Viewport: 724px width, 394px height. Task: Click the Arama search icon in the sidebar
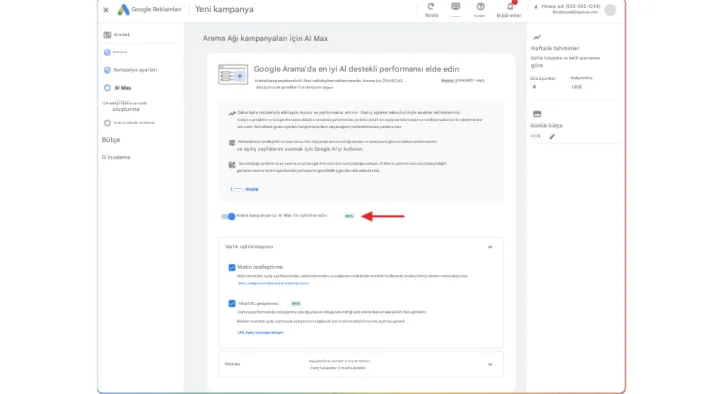pyautogui.click(x=107, y=35)
